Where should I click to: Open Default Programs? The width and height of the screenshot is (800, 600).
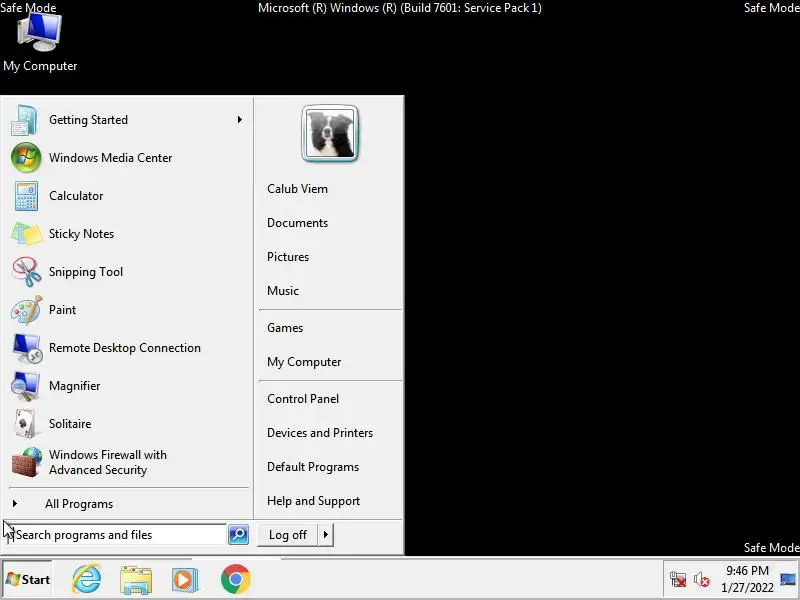tap(313, 467)
